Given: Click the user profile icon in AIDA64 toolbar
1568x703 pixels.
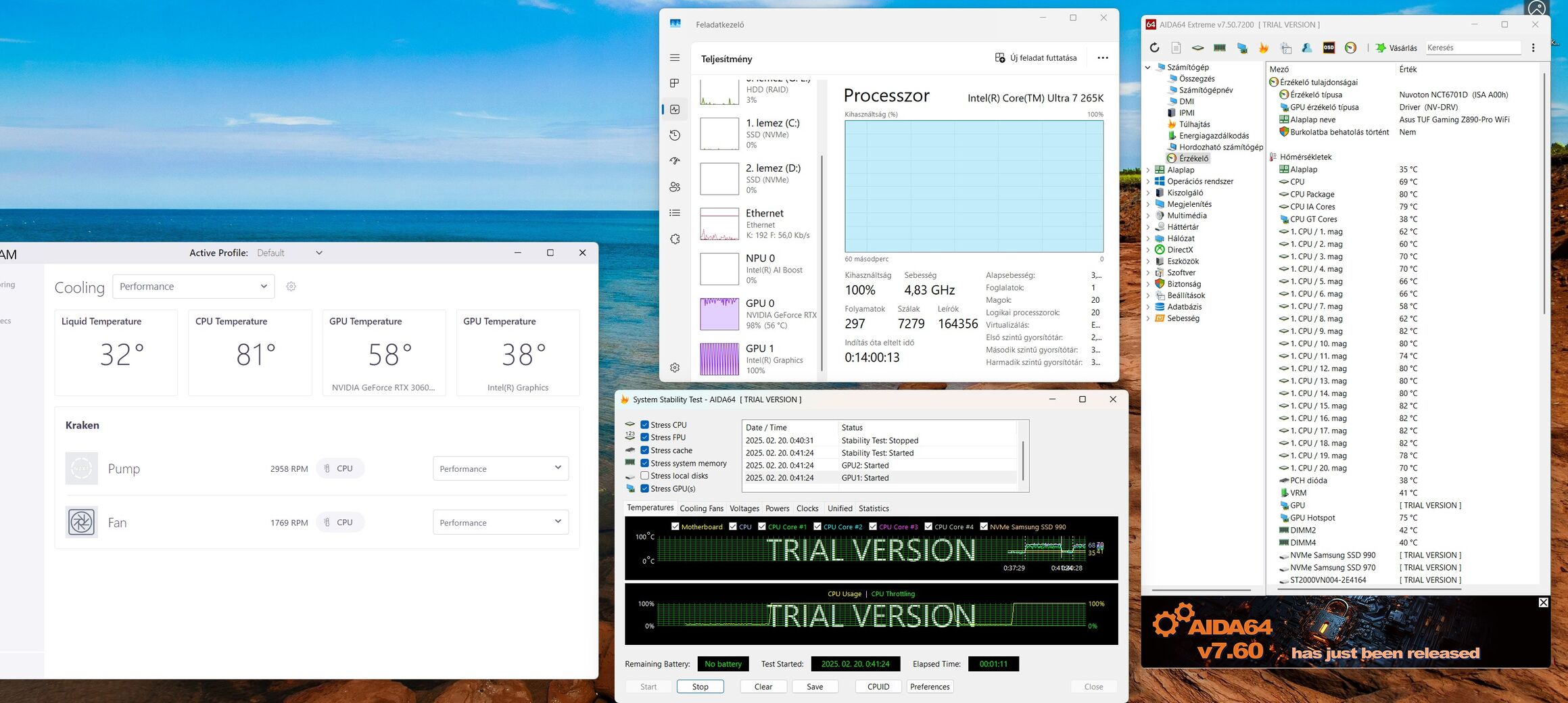Looking at the screenshot, I should (x=1307, y=48).
